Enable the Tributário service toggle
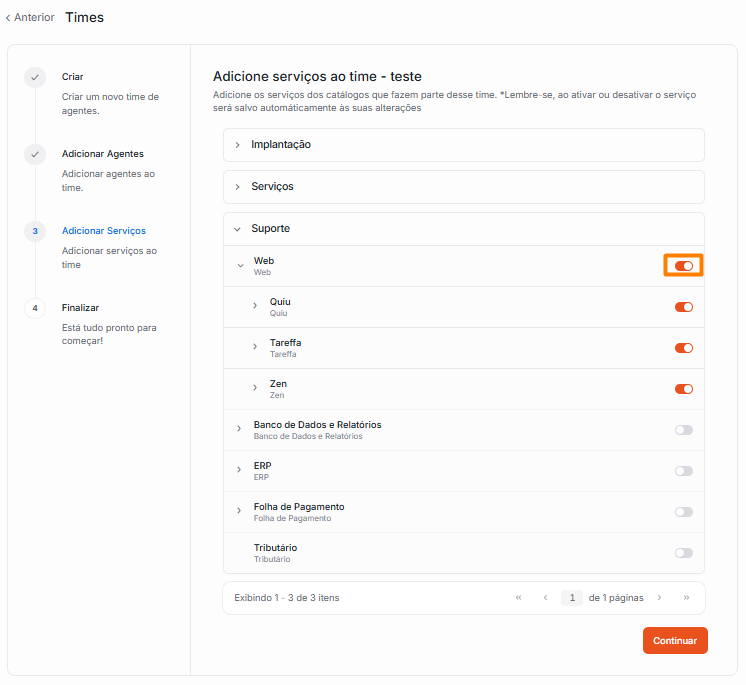746x685 pixels. 684,553
